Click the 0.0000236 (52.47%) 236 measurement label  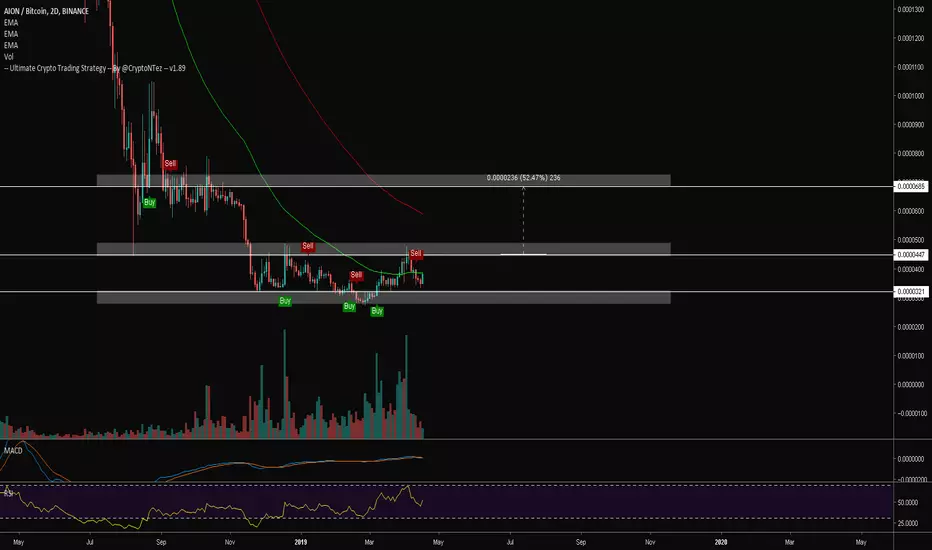523,178
